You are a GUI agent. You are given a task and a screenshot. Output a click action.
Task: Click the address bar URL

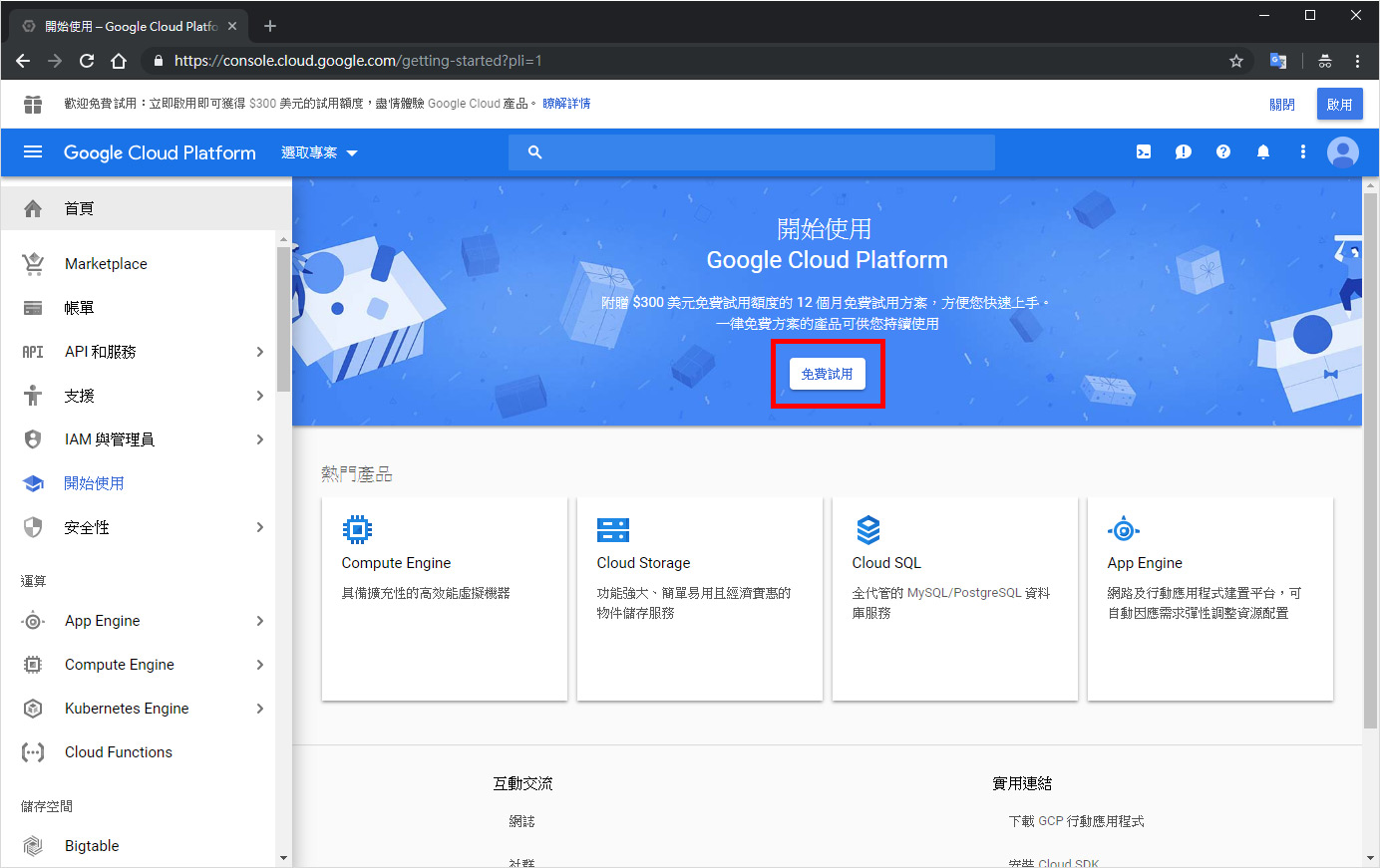[358, 61]
